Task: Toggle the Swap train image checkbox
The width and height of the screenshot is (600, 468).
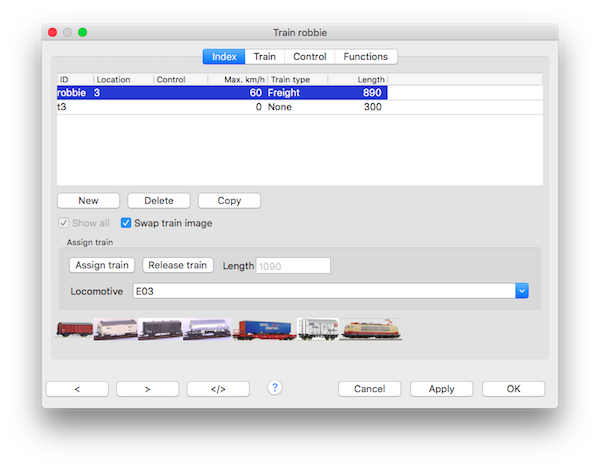Action: 127,223
